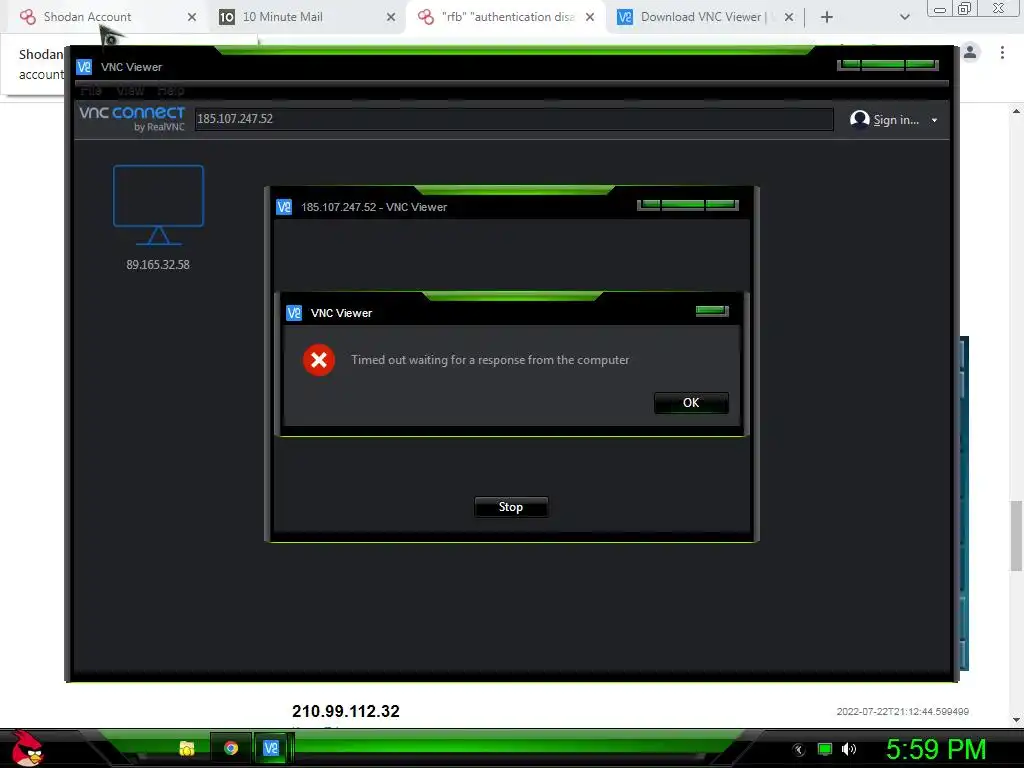Click the user avatar icon beside Sign in
This screenshot has height=768, width=1024.
pyautogui.click(x=859, y=119)
